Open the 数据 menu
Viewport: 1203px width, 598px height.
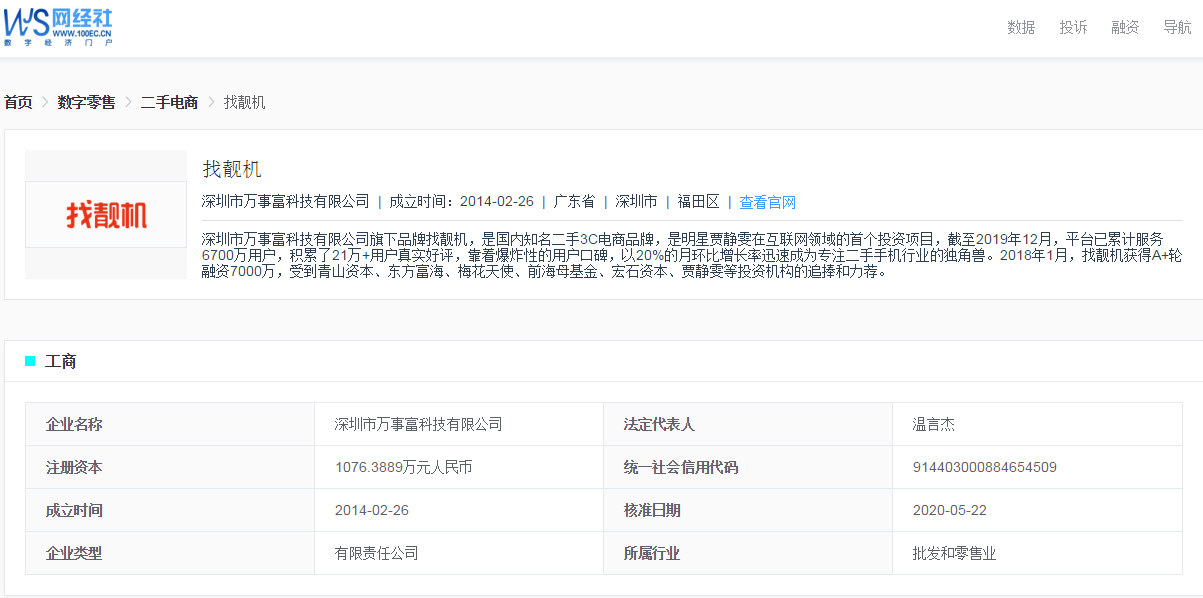tap(1021, 27)
